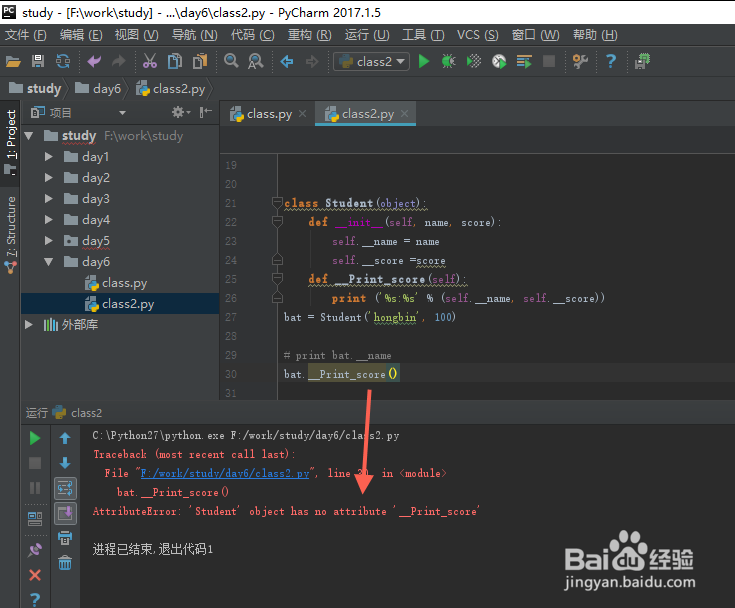Close the class2.py editor tab
The height and width of the screenshot is (608, 735).
point(405,114)
